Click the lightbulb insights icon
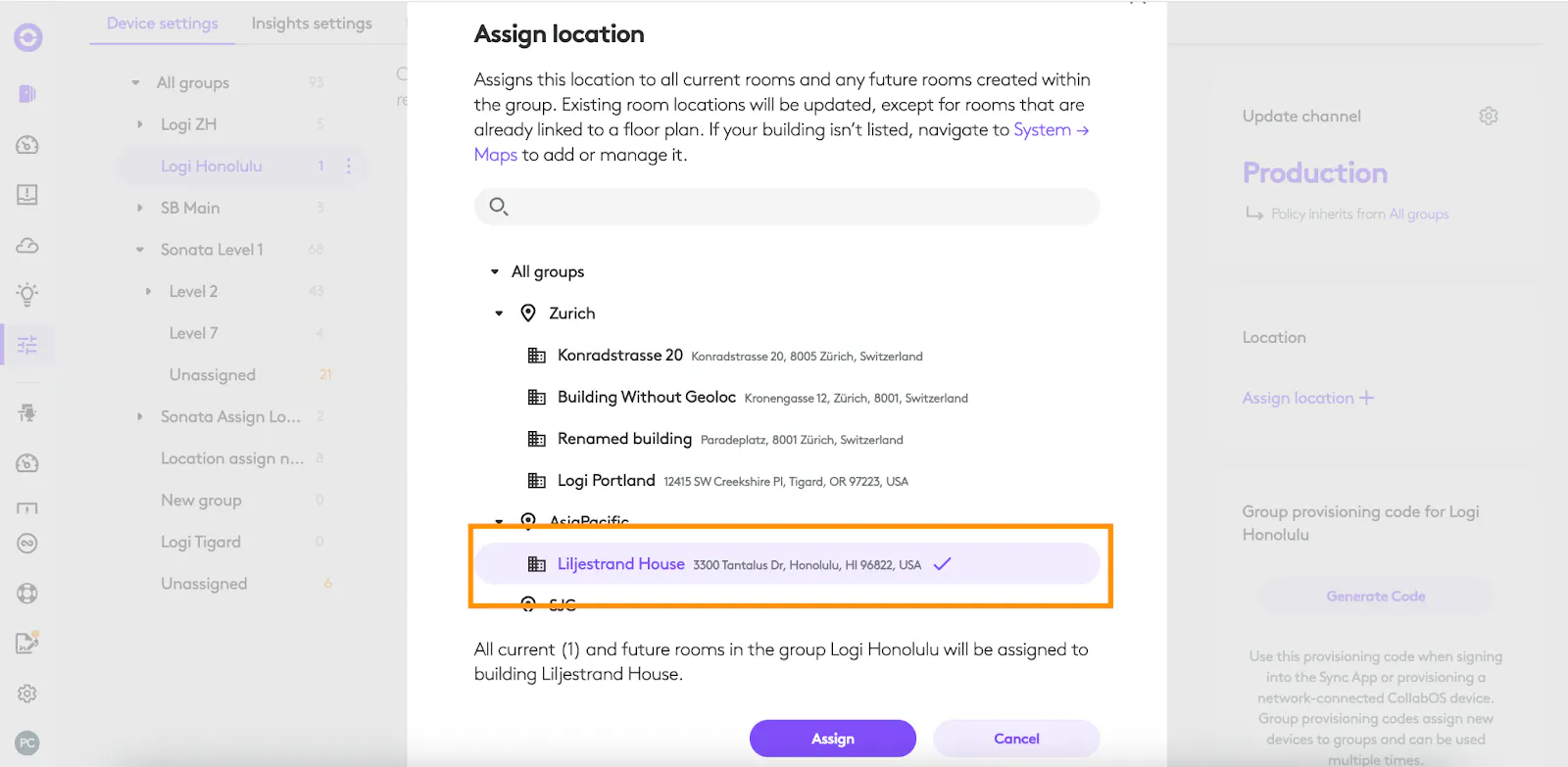 pyautogui.click(x=27, y=293)
